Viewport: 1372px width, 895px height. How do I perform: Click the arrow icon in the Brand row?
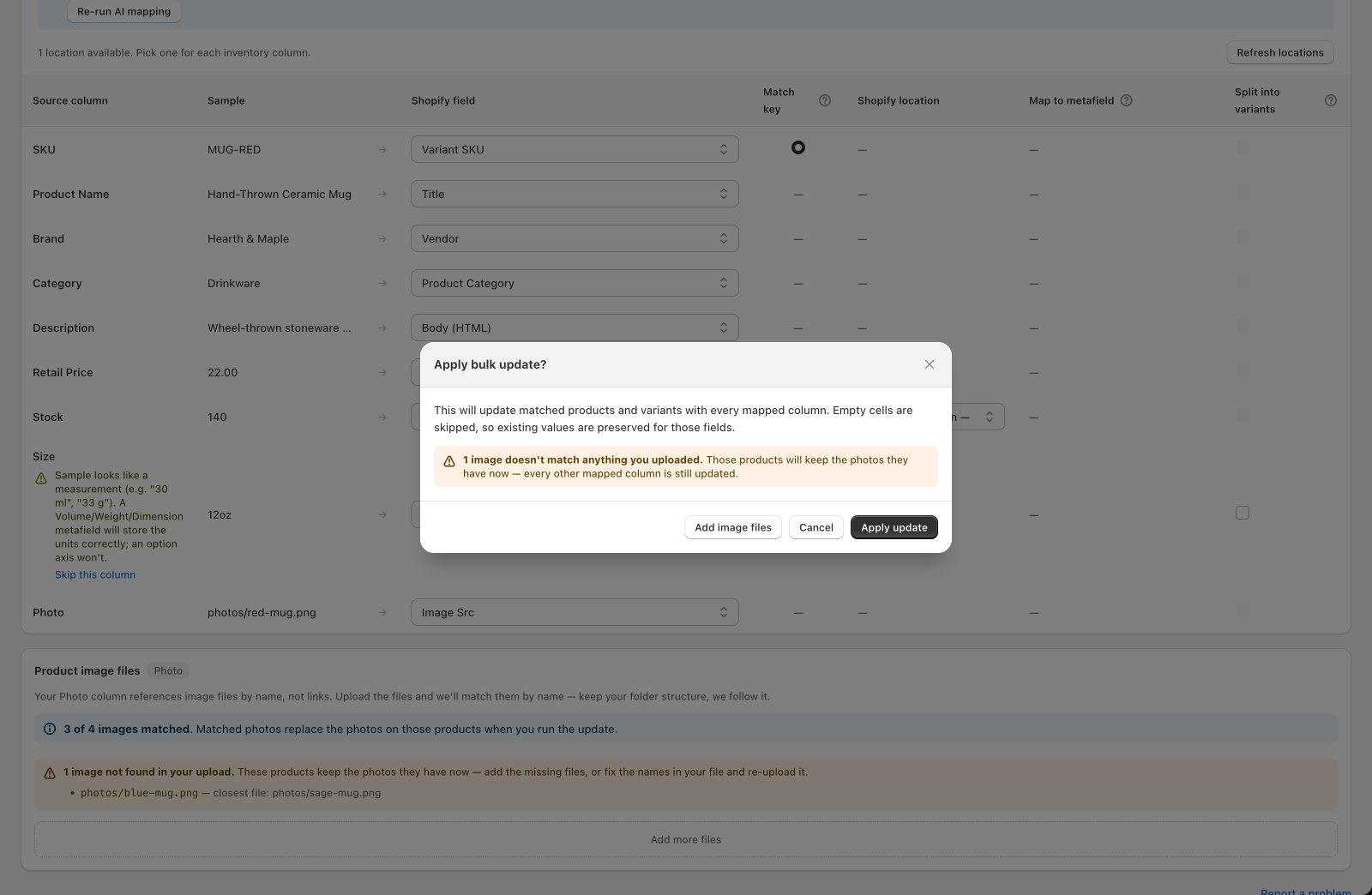pos(382,238)
